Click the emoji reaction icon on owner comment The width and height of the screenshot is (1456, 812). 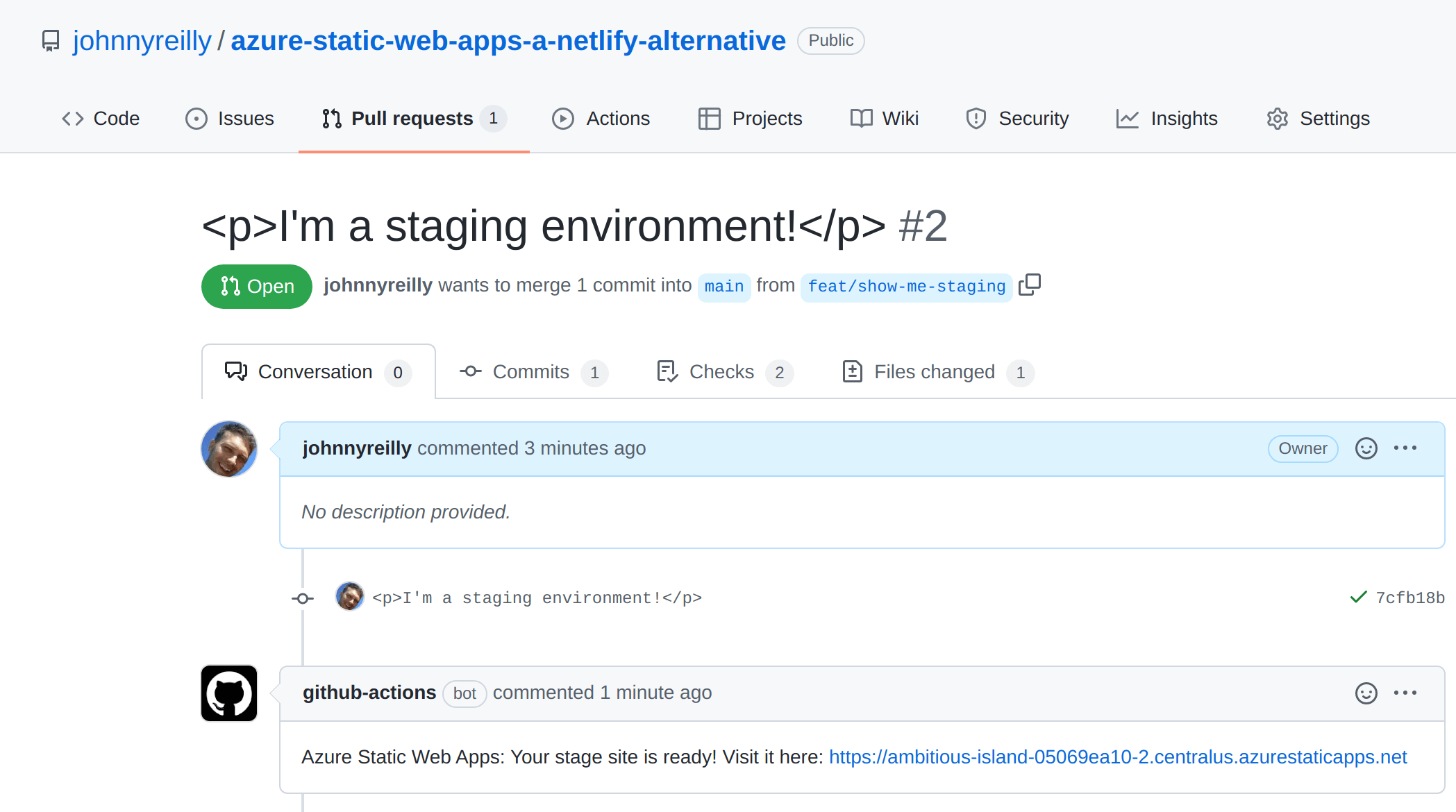(x=1366, y=448)
